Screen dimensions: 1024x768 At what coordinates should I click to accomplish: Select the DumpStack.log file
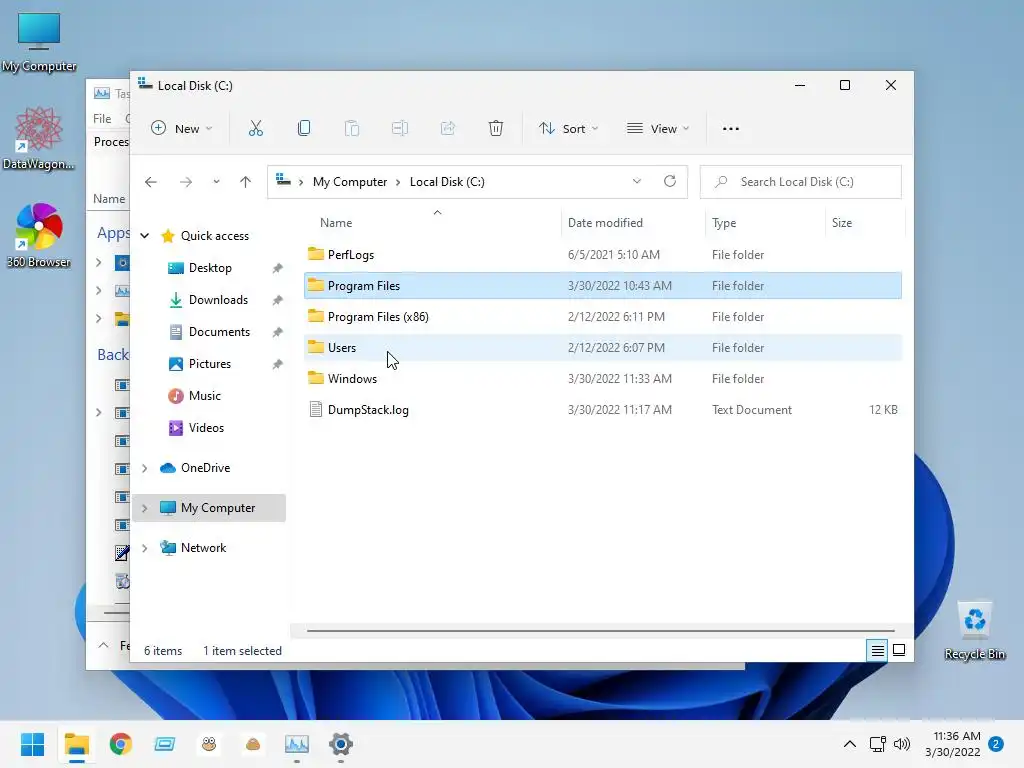(x=603, y=410)
